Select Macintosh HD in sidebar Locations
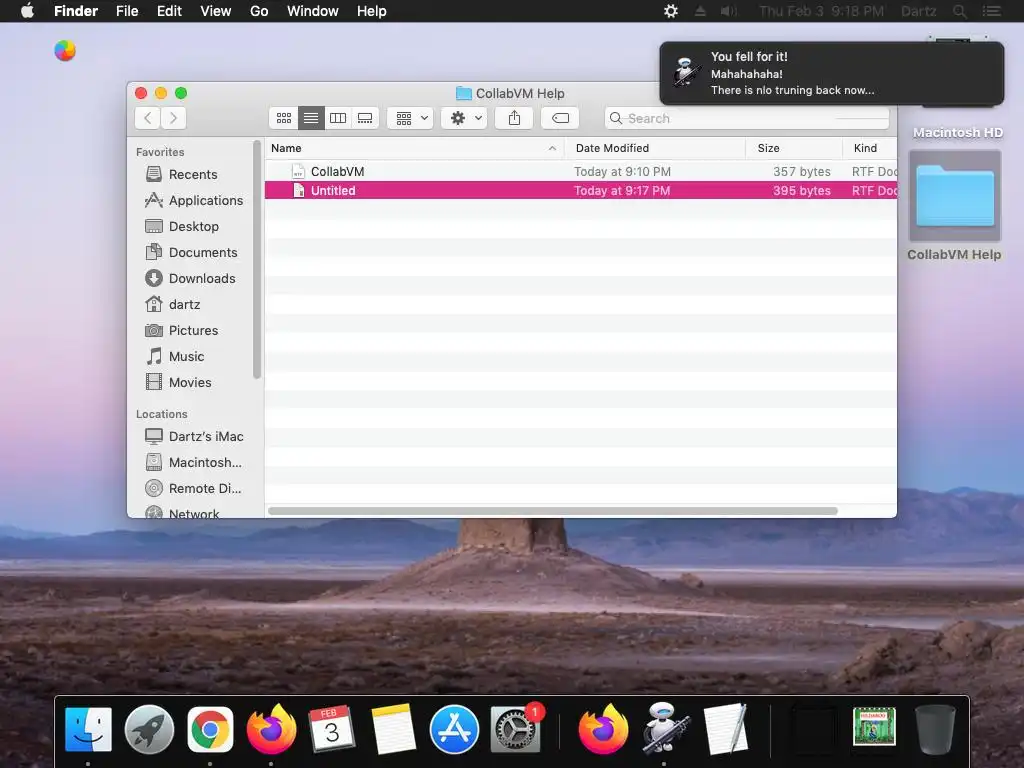1024x768 pixels. point(193,462)
